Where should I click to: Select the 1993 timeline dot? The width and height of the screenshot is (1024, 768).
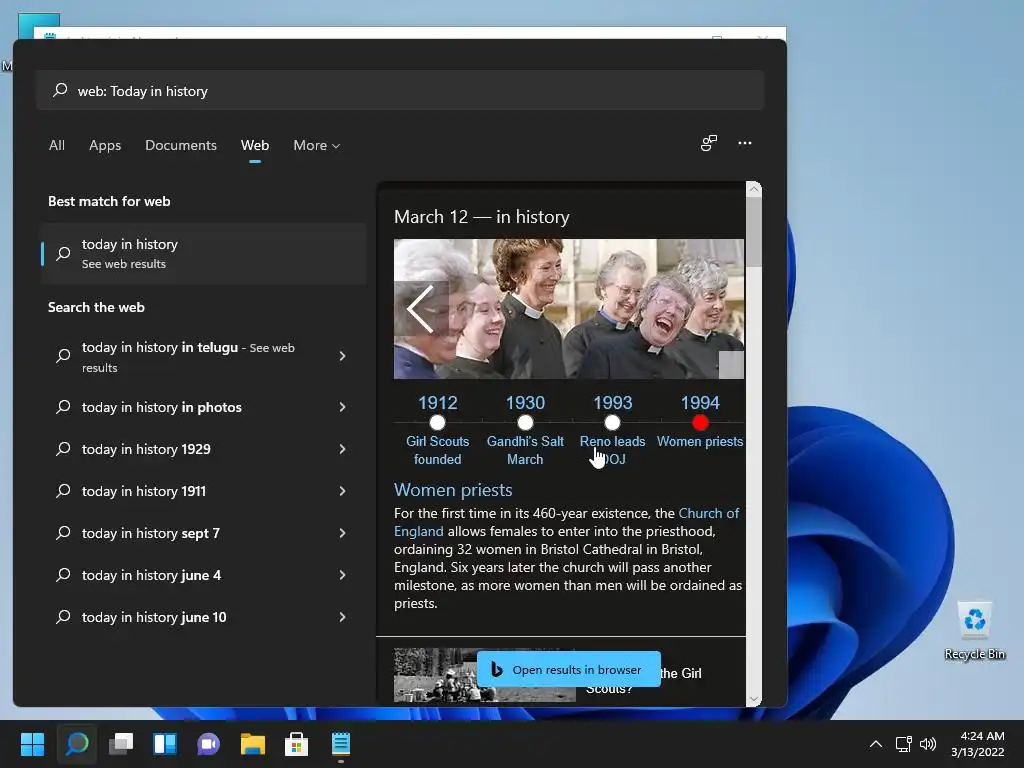pyautogui.click(x=612, y=423)
